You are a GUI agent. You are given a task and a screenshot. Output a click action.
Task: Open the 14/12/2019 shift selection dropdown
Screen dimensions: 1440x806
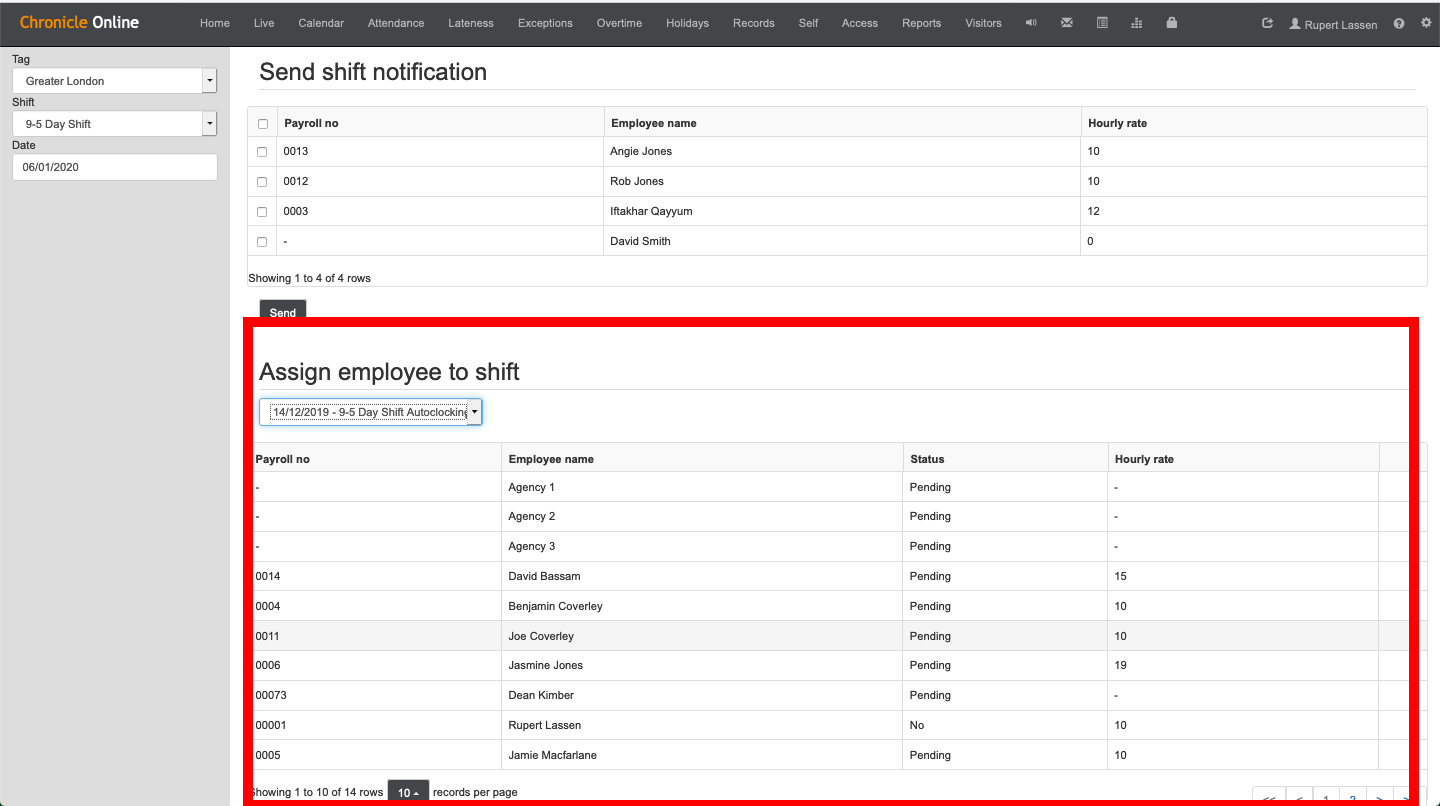(x=371, y=412)
